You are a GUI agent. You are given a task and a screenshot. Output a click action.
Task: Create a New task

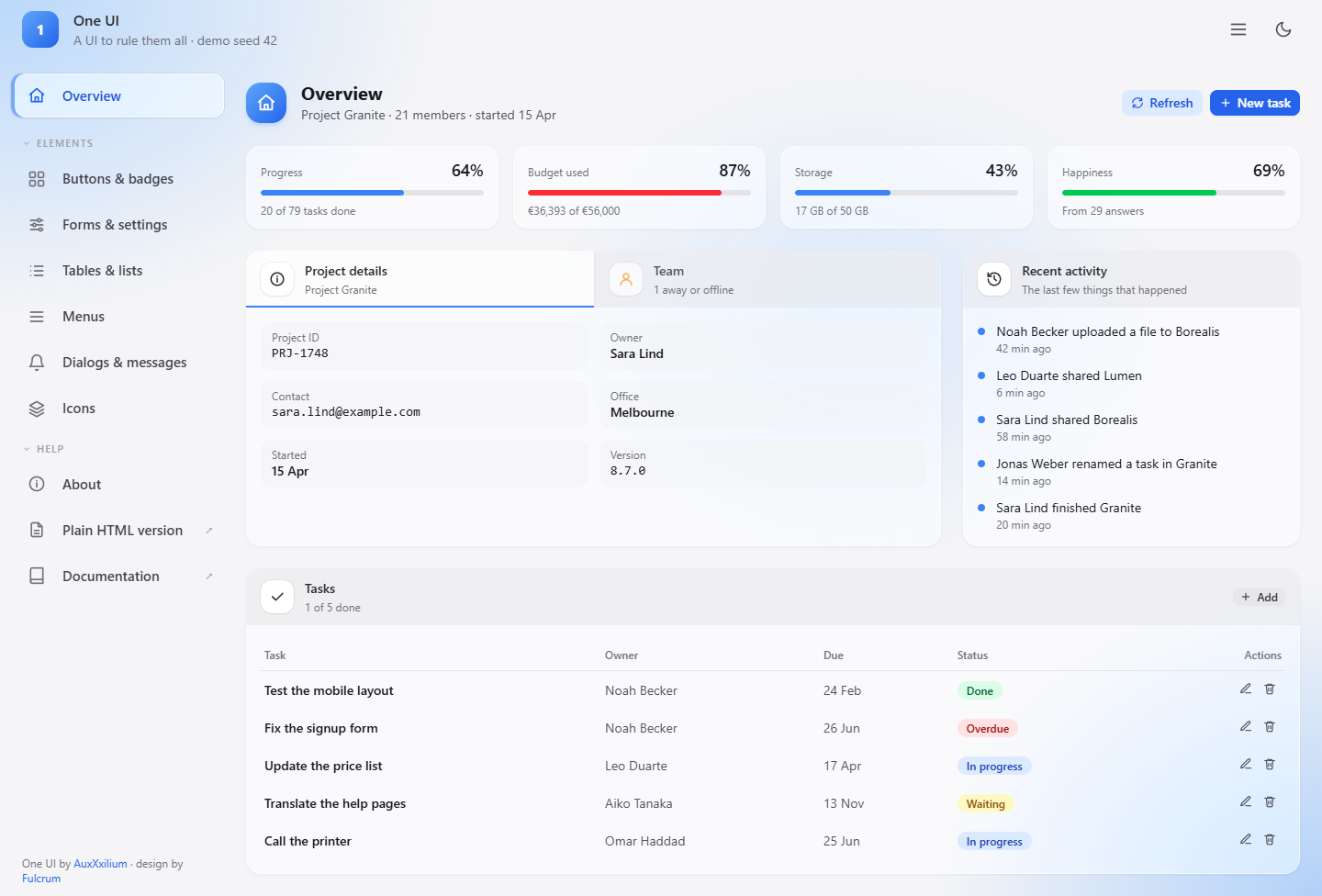1255,103
